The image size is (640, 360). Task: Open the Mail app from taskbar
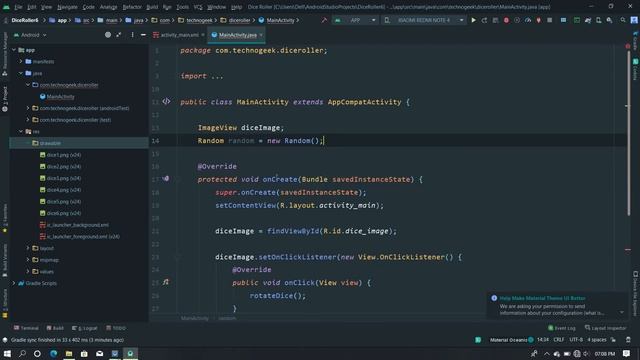pyautogui.click(x=100, y=353)
